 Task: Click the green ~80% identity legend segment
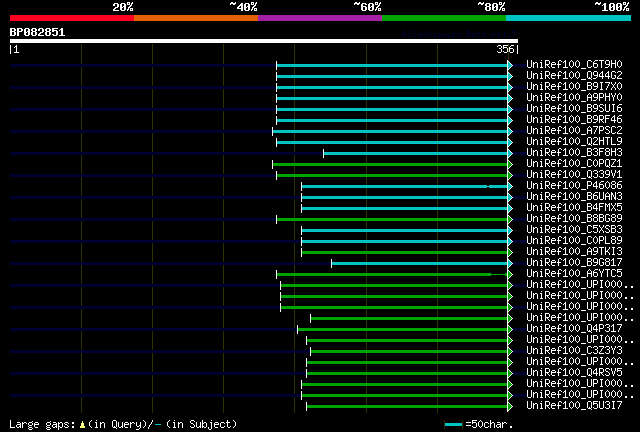pos(444,18)
